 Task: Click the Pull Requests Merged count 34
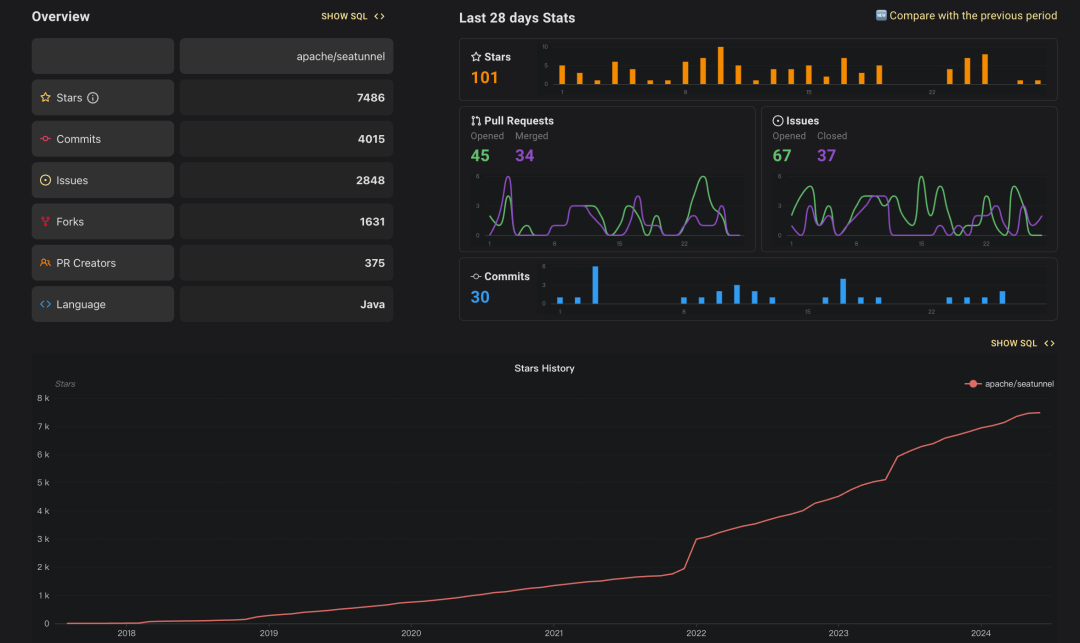(524, 156)
